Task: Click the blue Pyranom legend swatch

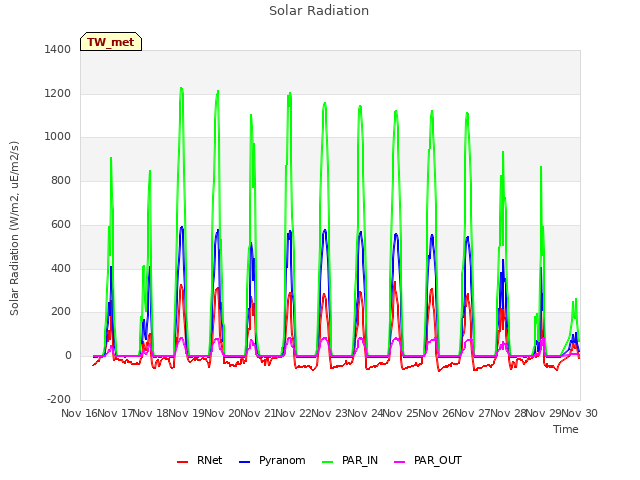Action: coord(244,462)
